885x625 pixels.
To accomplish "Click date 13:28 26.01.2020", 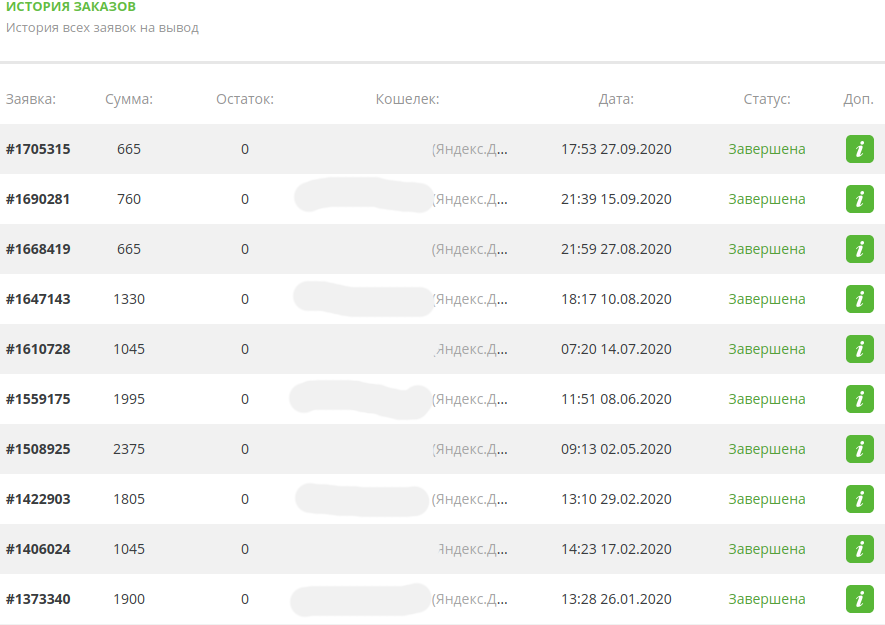I will [x=616, y=599].
